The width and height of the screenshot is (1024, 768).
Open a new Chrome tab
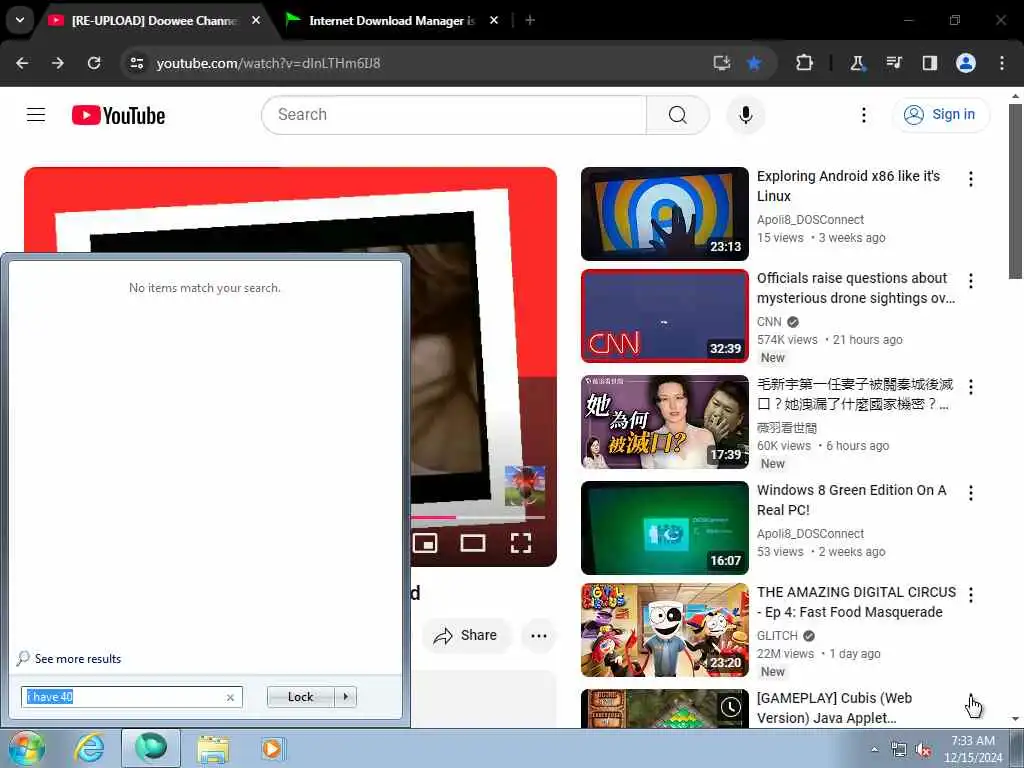[x=530, y=21]
